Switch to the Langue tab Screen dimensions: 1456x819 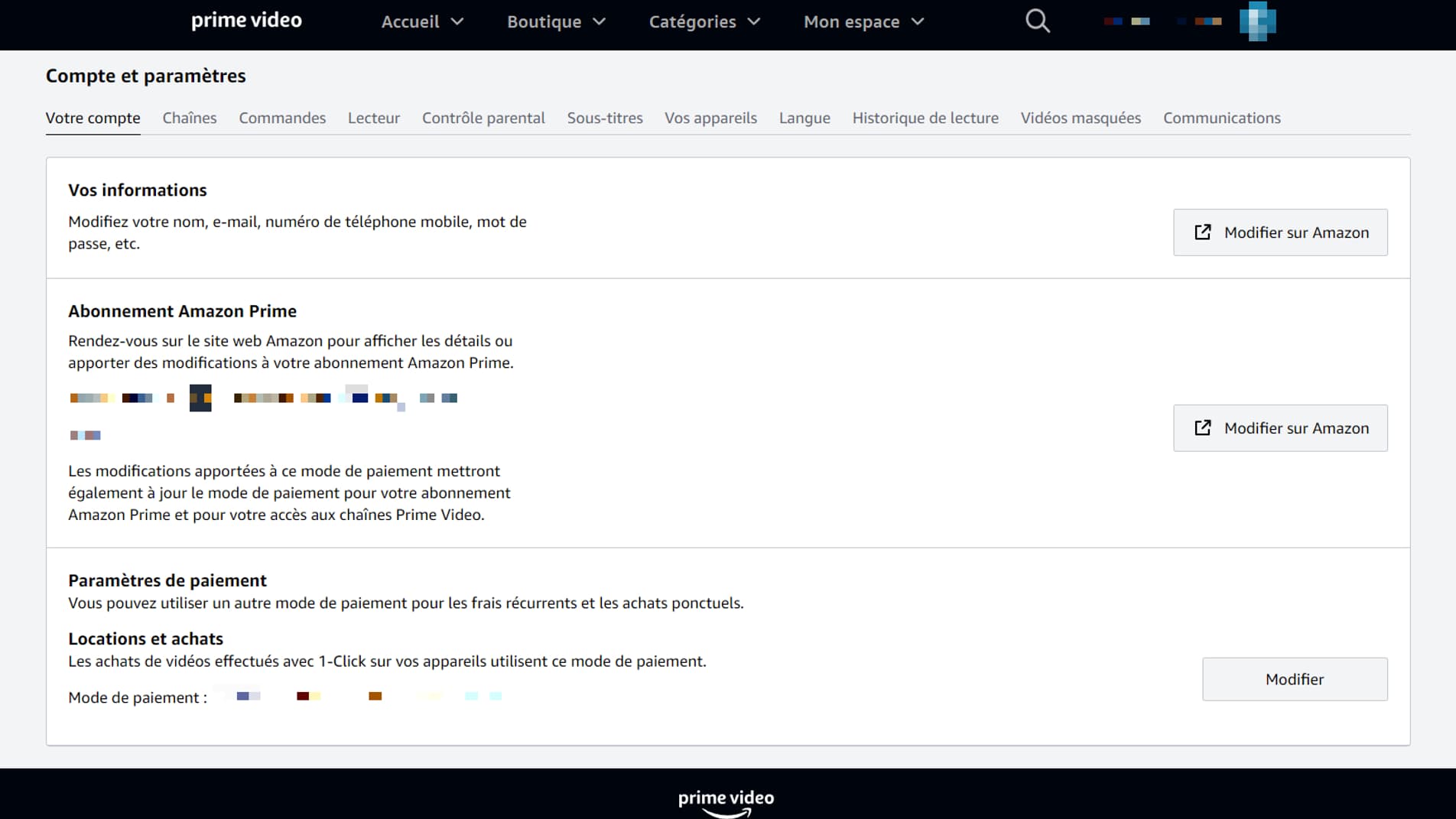[804, 118]
